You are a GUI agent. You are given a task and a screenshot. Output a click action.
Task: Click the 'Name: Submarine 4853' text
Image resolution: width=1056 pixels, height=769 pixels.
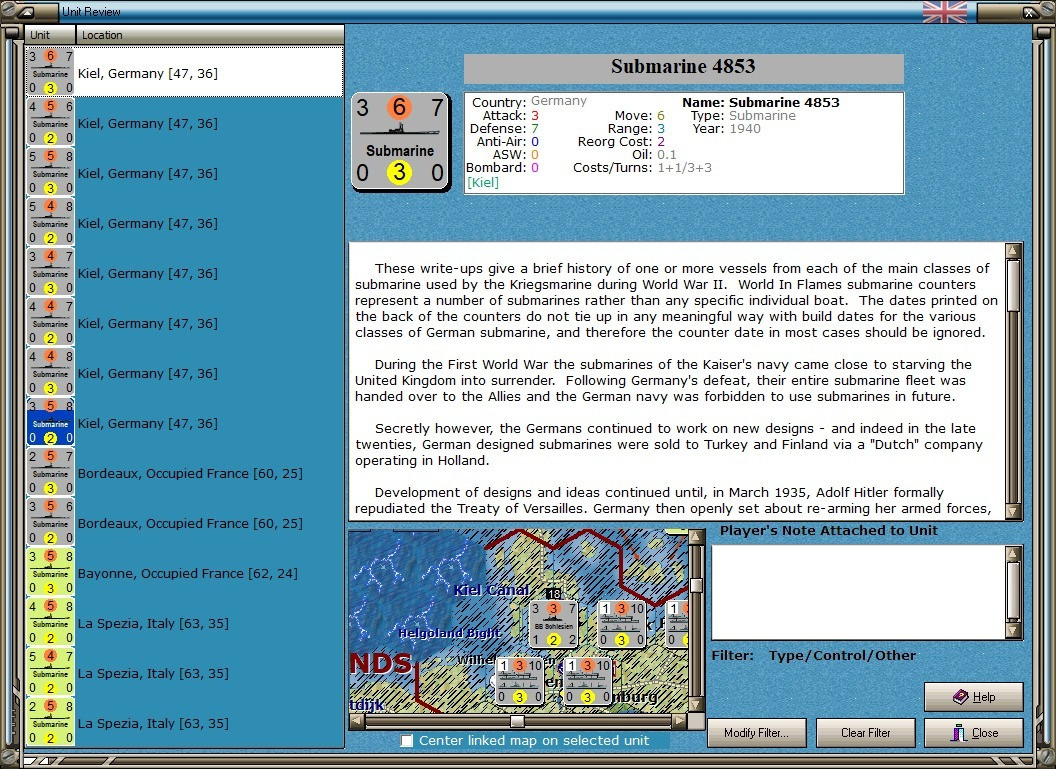[x=761, y=102]
